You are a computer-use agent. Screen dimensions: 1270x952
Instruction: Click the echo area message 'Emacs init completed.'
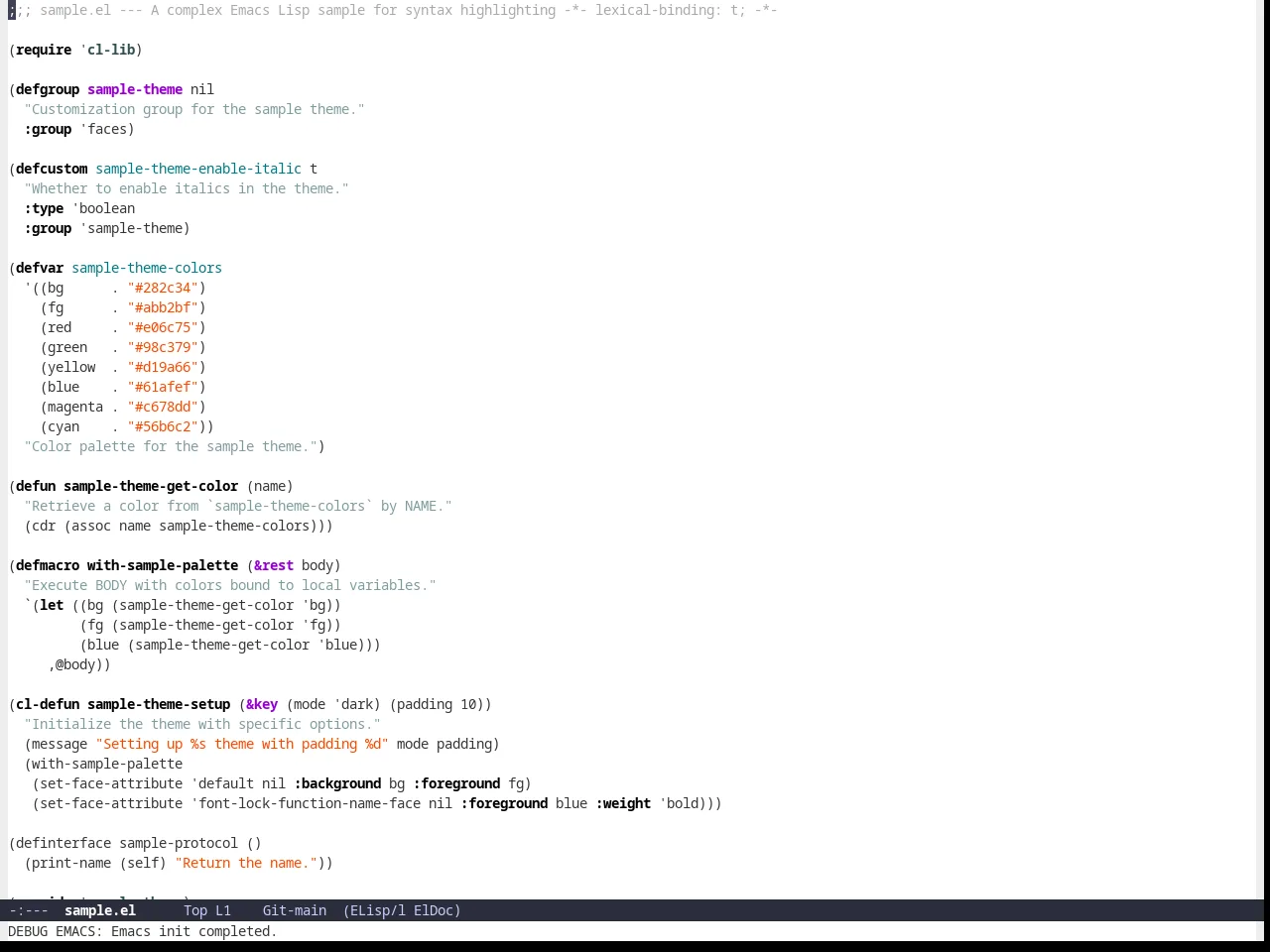194,931
